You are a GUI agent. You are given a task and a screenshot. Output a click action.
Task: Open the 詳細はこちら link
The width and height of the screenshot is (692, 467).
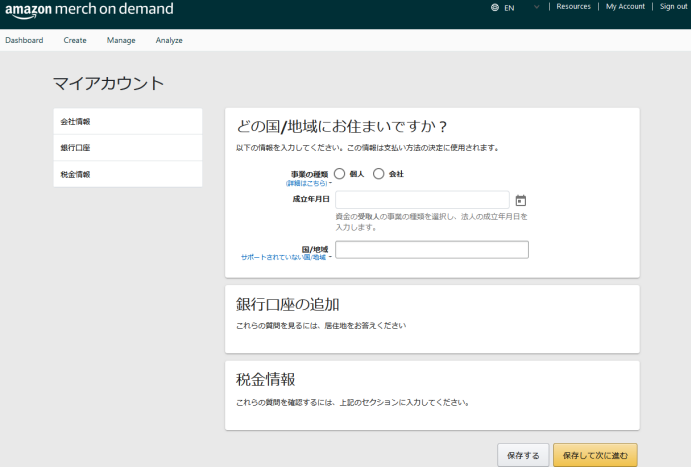307,183
